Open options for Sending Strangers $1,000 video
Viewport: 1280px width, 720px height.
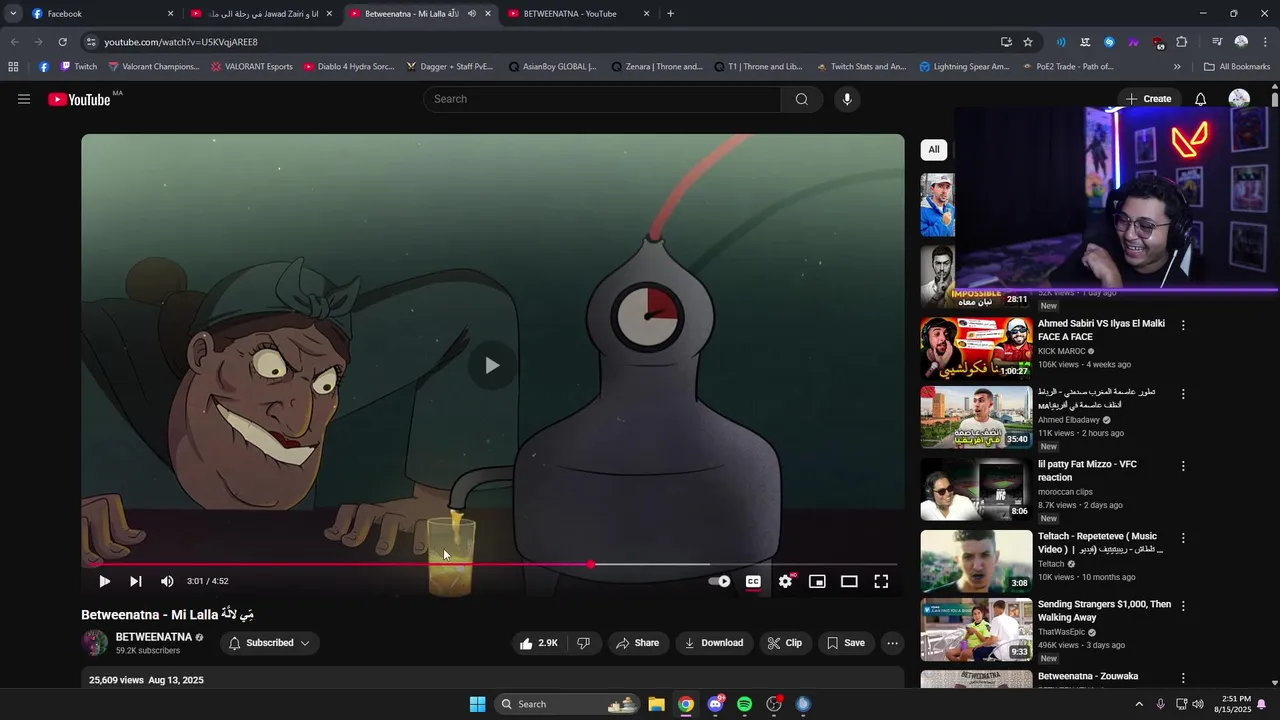click(1183, 606)
